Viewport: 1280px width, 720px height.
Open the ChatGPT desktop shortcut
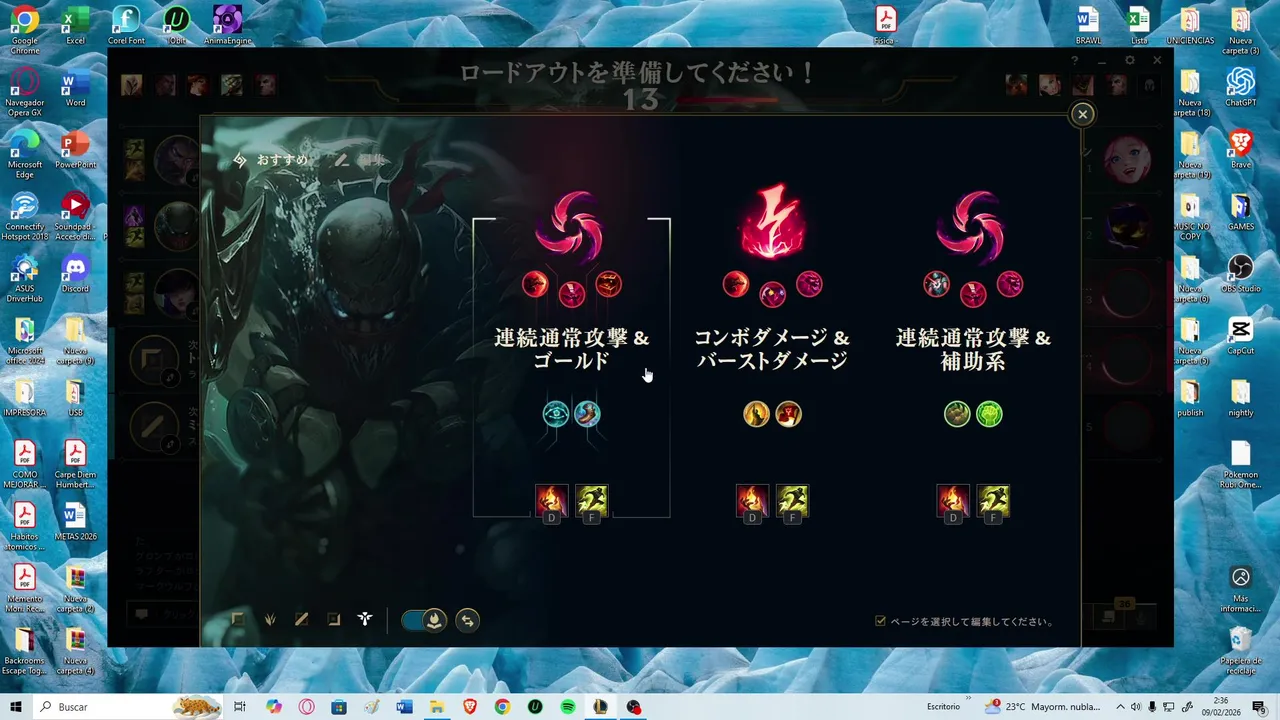[1240, 88]
